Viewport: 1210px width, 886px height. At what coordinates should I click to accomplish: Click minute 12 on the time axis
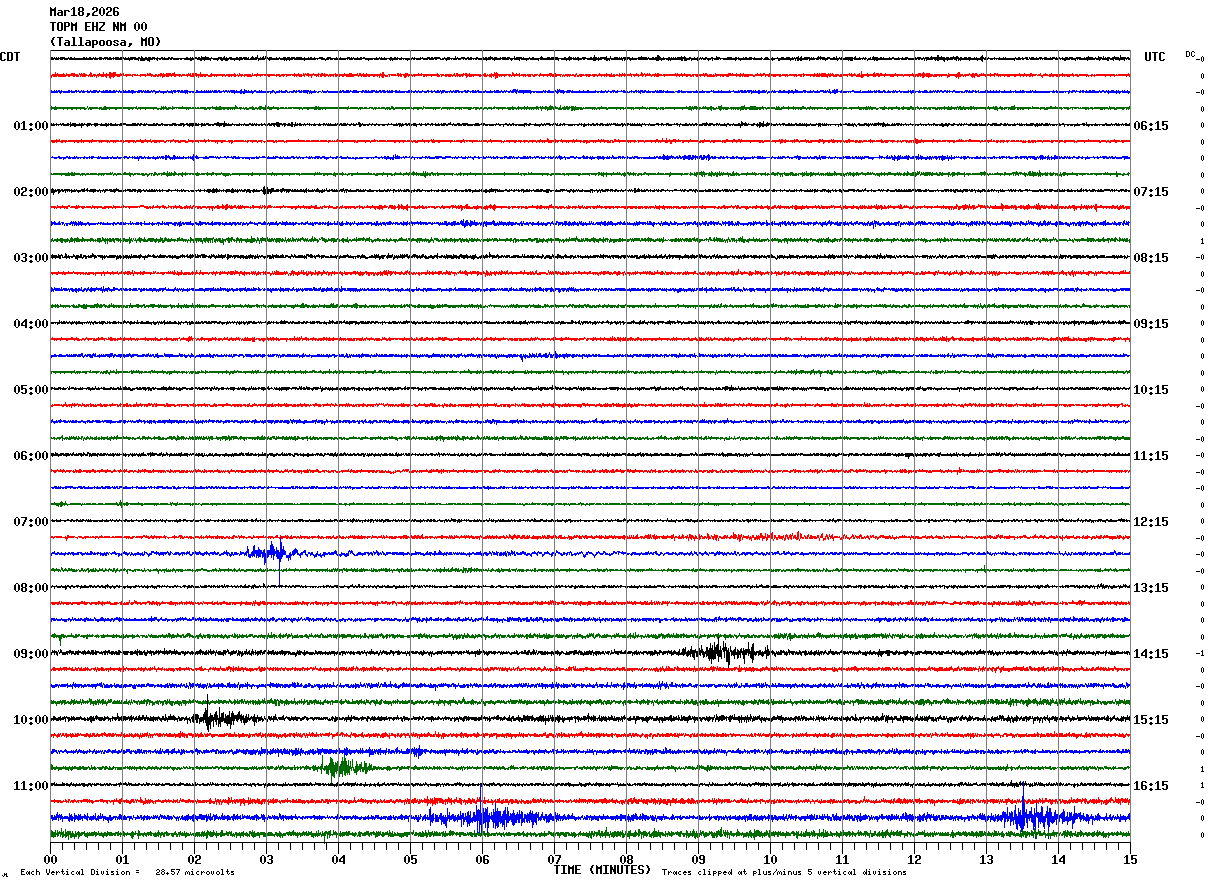pos(914,859)
